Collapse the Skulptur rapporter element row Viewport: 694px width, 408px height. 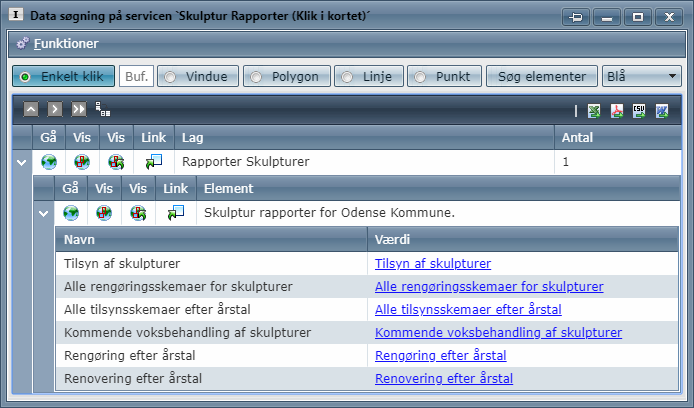coord(44,213)
